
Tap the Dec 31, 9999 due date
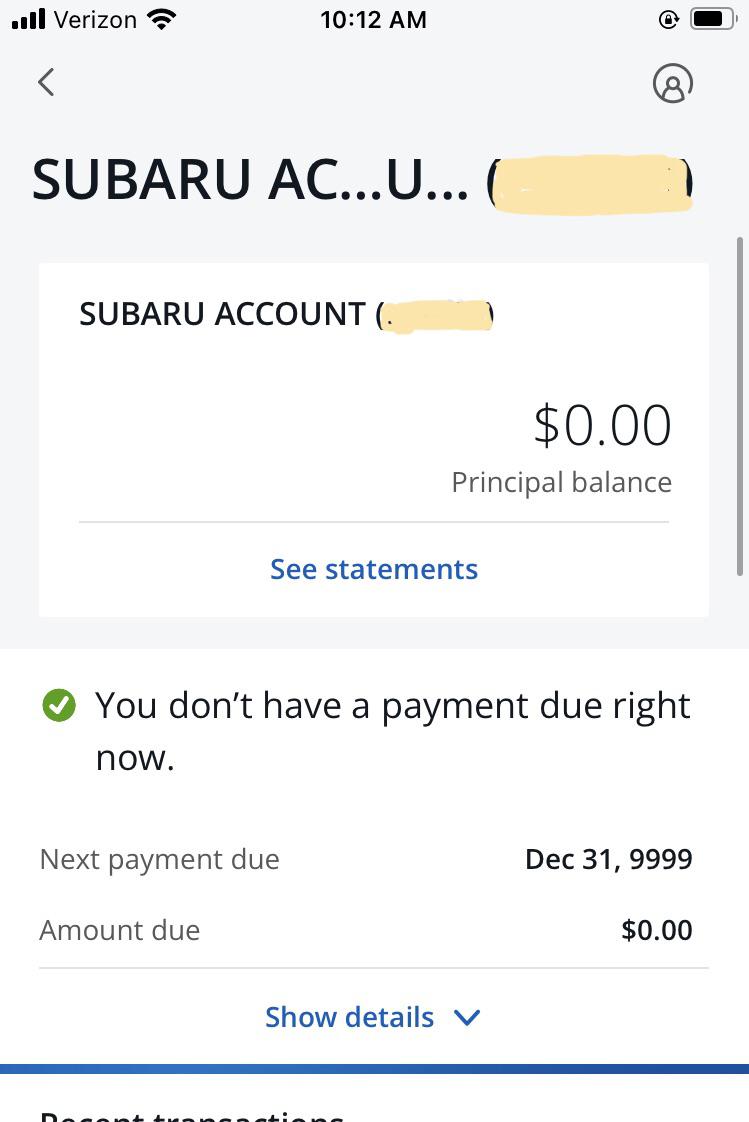608,859
